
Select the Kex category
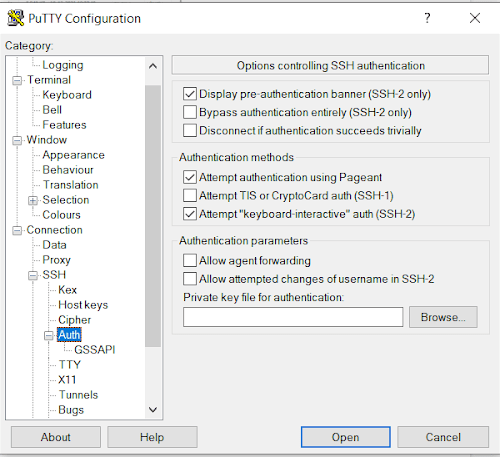click(x=67, y=290)
